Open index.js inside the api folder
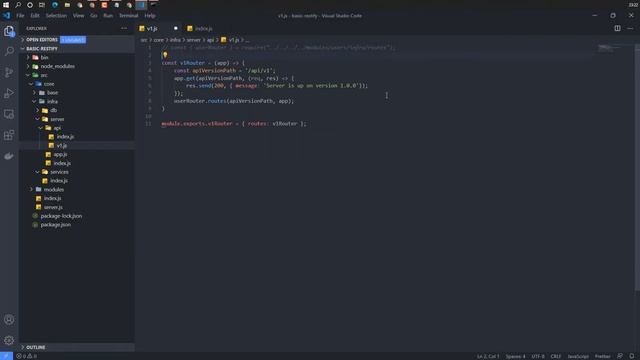 (x=65, y=137)
